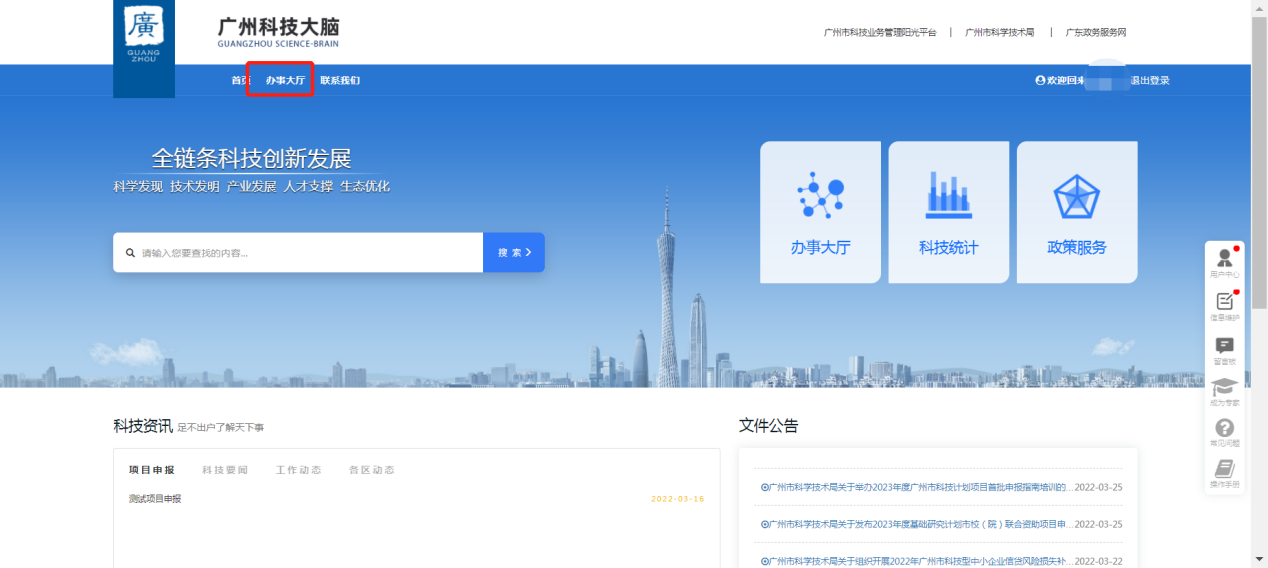
Task: Select 办事大厅 in the navigation bar
Action: click(x=285, y=80)
